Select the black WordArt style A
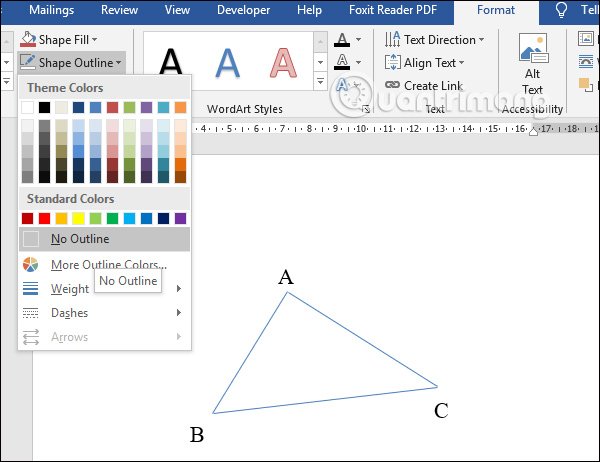Image resolution: width=600 pixels, height=462 pixels. tap(170, 61)
